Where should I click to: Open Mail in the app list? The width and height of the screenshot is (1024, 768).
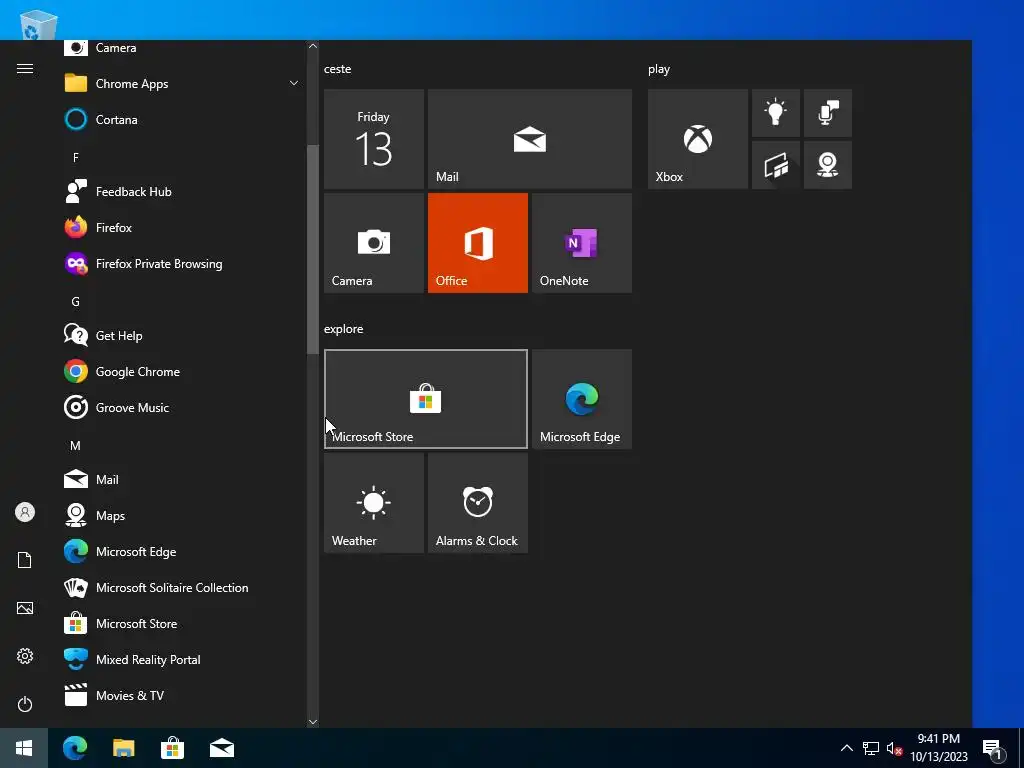click(183, 479)
